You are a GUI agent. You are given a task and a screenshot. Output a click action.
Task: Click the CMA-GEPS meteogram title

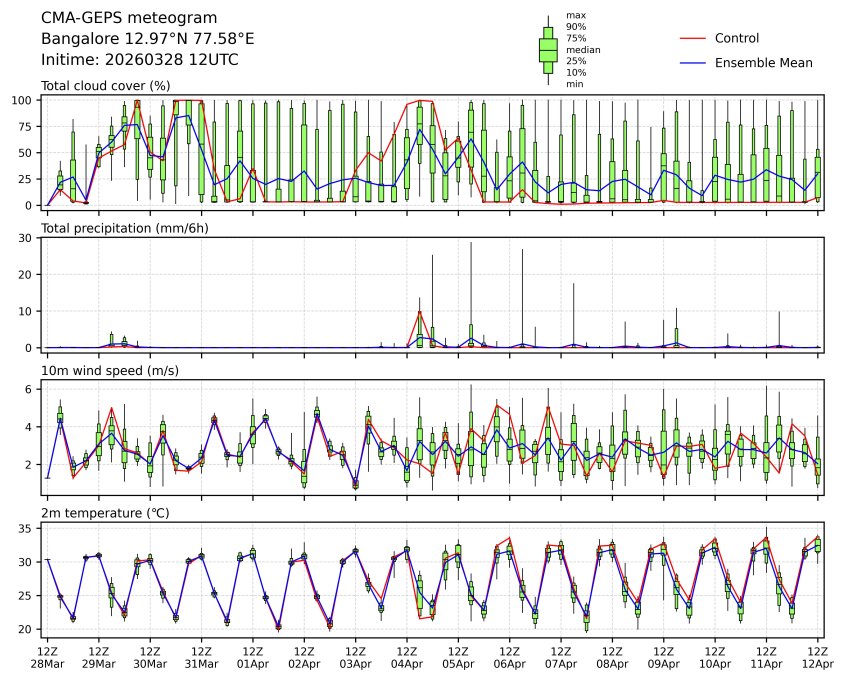tap(129, 18)
